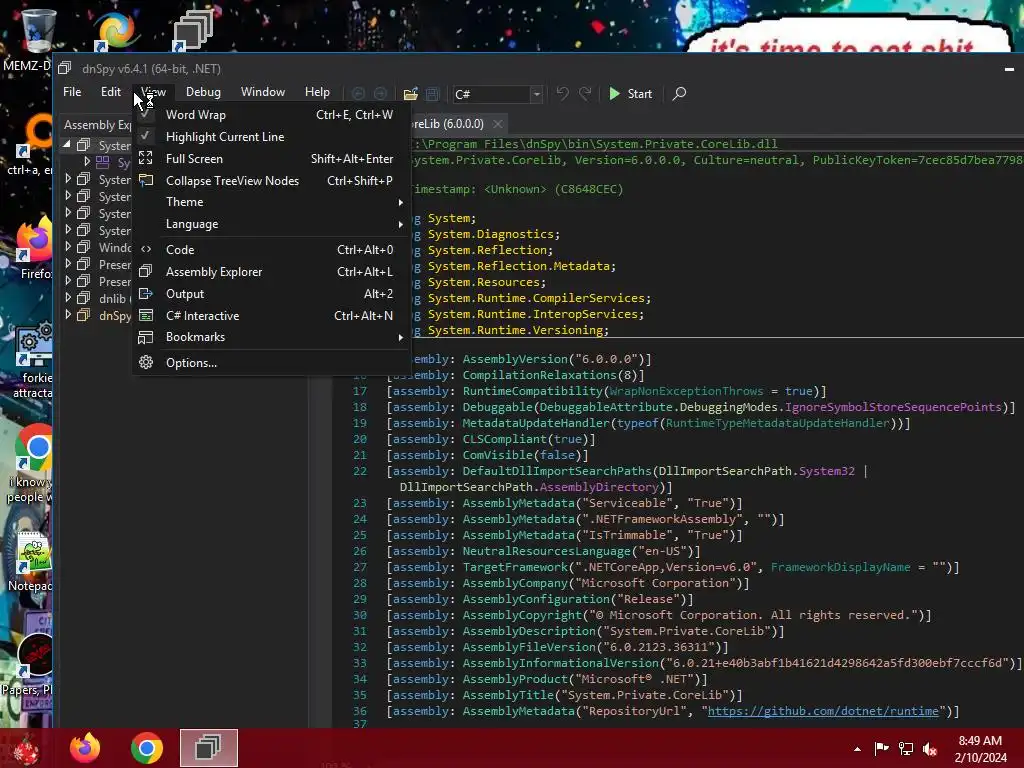Open the Windows Start button
1024x768 pixels.
click(x=25, y=748)
